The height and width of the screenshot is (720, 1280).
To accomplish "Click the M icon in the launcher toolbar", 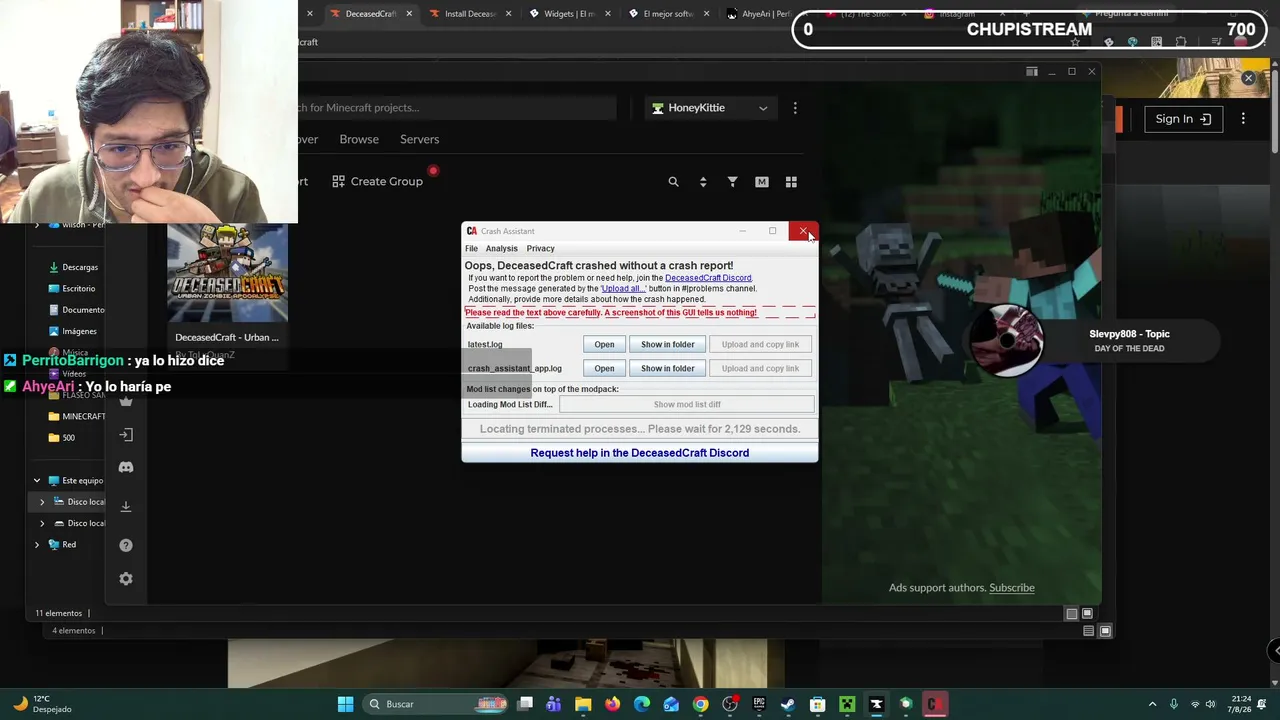I will pyautogui.click(x=762, y=182).
